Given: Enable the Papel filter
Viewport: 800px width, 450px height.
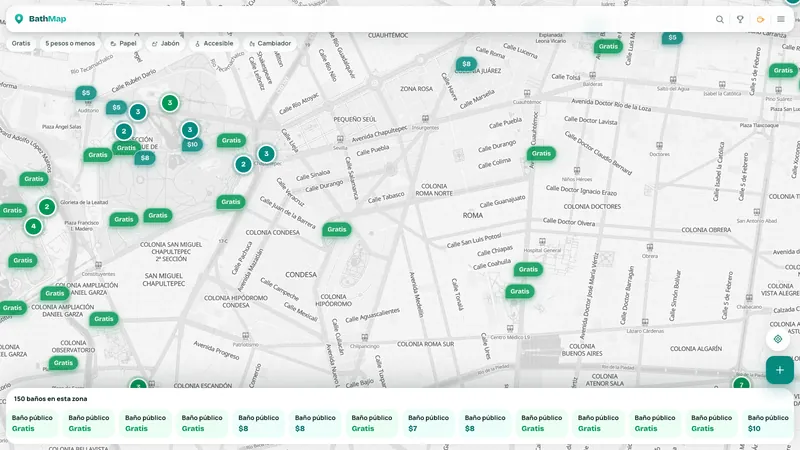Looking at the screenshot, I should click(123, 43).
